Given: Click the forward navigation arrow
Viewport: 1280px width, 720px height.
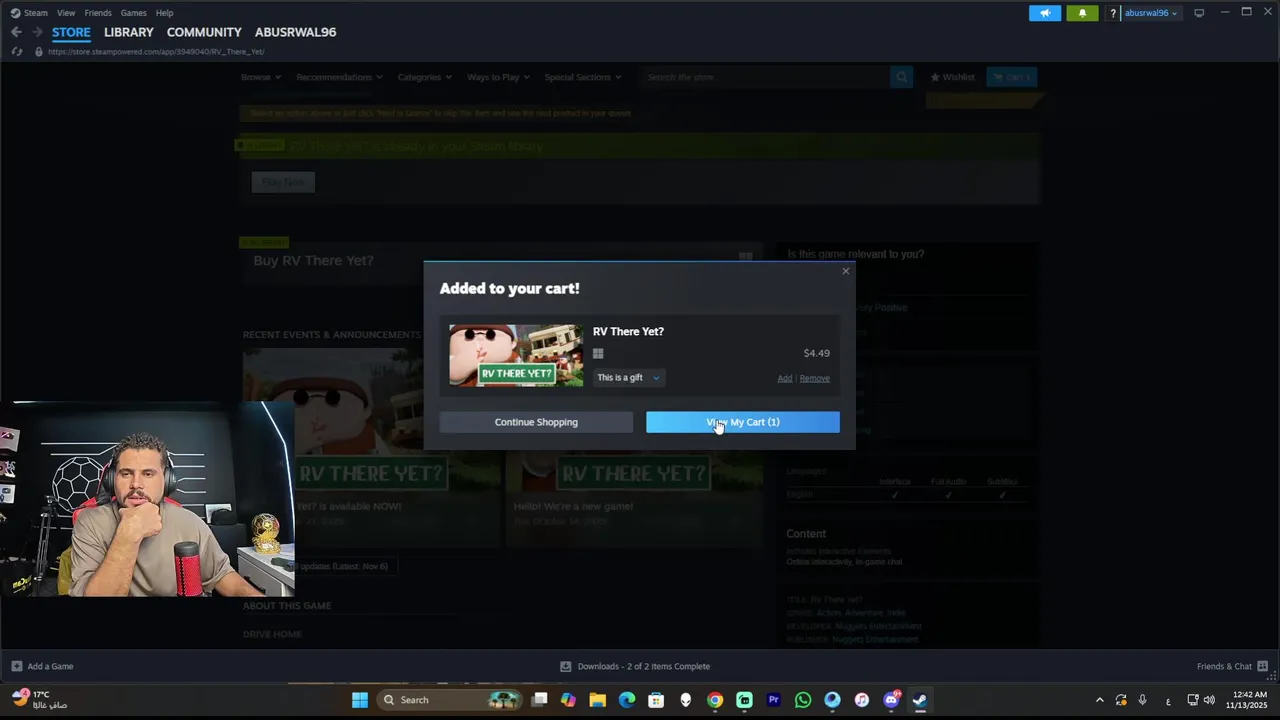Looking at the screenshot, I should [x=37, y=32].
